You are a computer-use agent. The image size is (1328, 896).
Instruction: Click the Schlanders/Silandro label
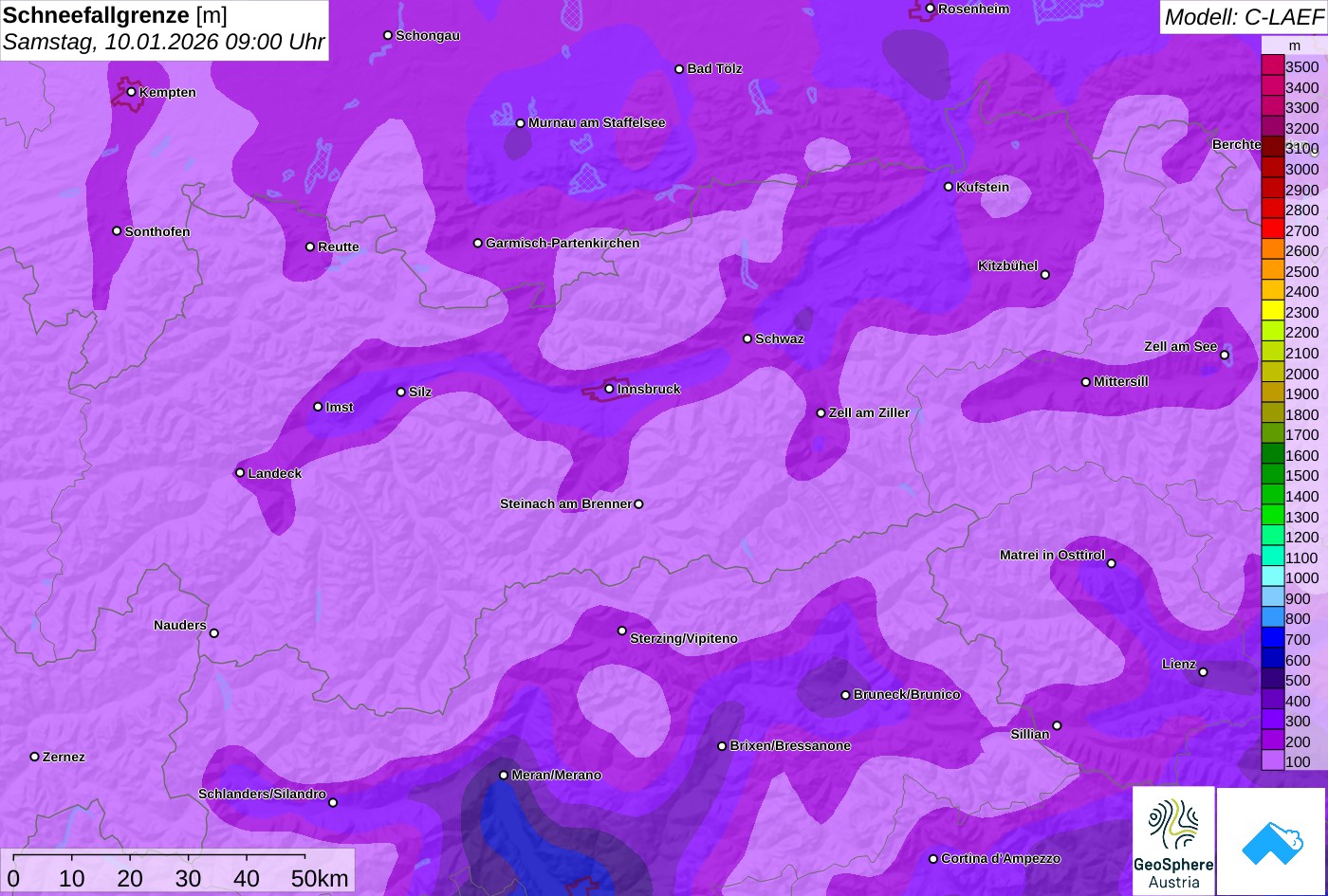(262, 795)
